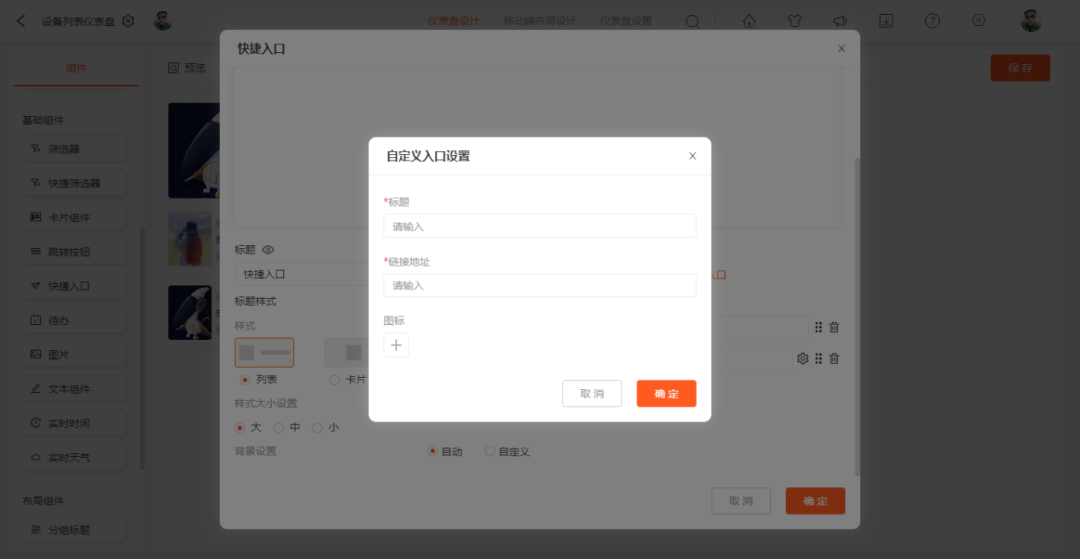Image resolution: width=1080 pixels, height=559 pixels.
Task: Add 筛选器 filter component
Action: pyautogui.click(x=74, y=149)
